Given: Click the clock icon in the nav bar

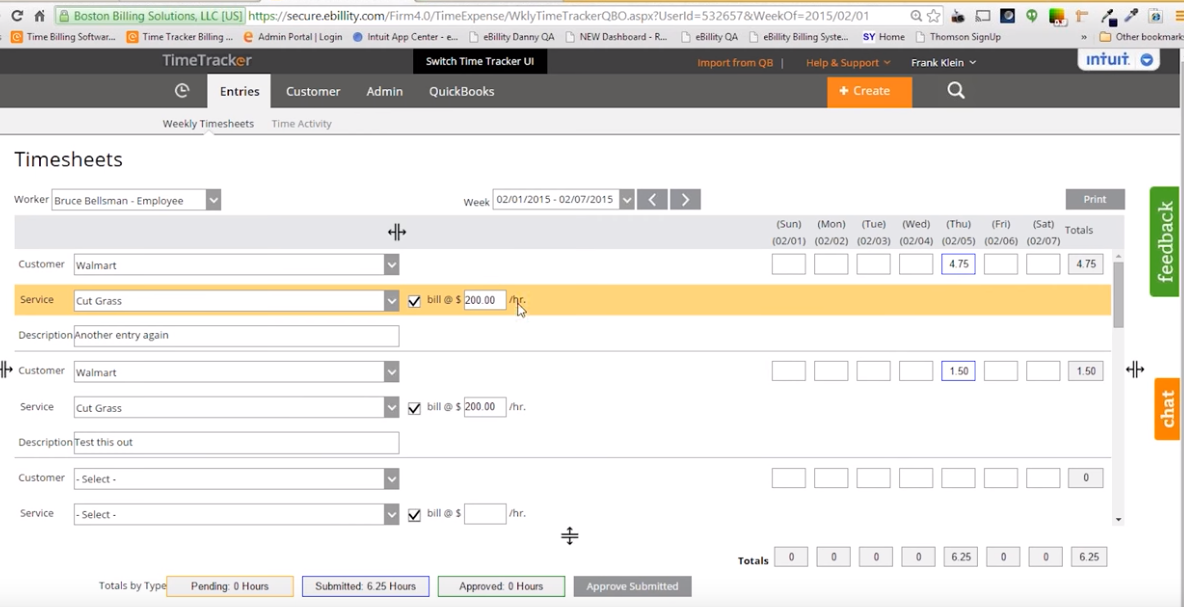Looking at the screenshot, I should (181, 91).
